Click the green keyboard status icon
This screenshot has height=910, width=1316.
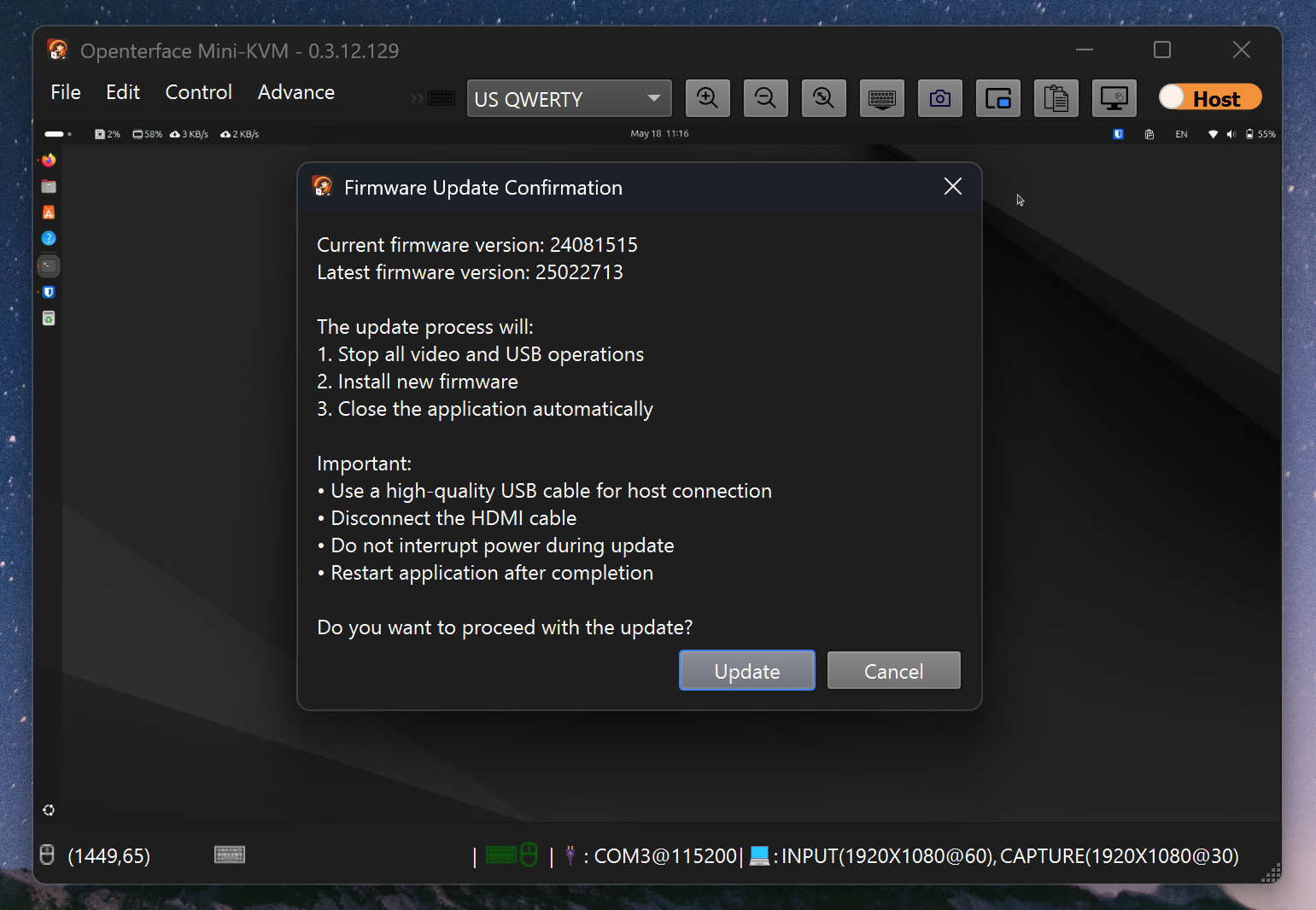click(501, 855)
